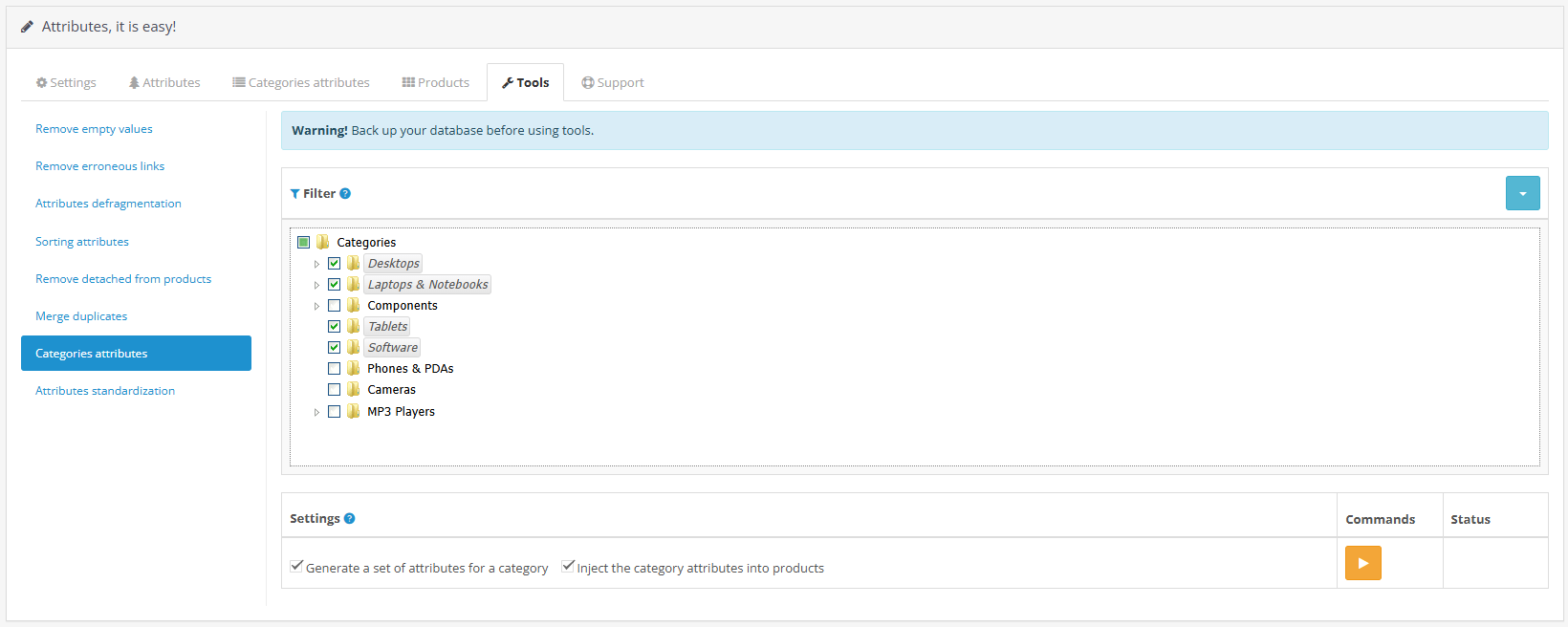This screenshot has width=1568, height=627.
Task: Select the Tablets tree label
Action: tap(388, 327)
